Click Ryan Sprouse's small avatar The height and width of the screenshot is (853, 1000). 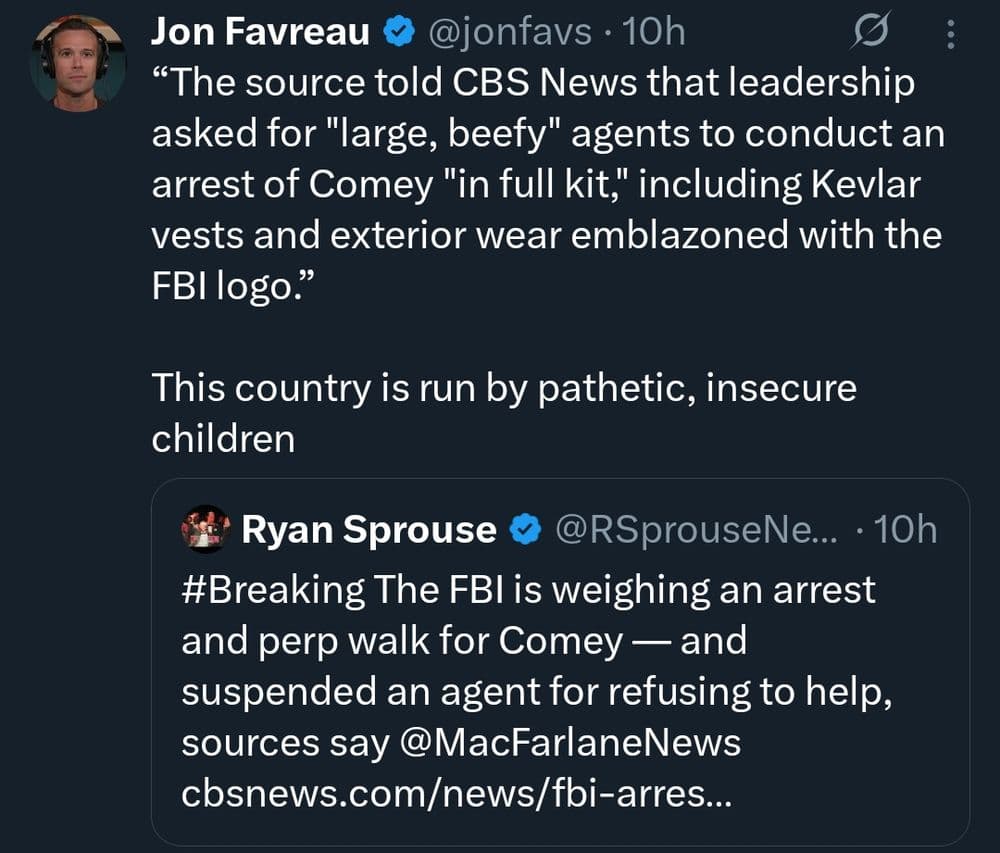[x=206, y=529]
